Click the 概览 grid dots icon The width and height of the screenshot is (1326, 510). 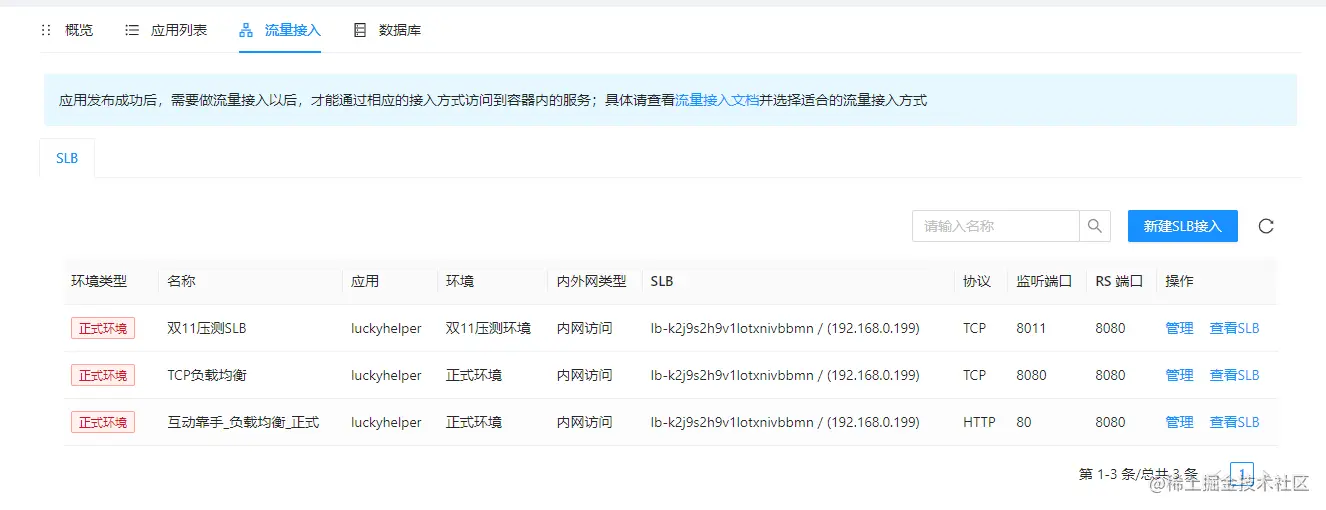[46, 30]
